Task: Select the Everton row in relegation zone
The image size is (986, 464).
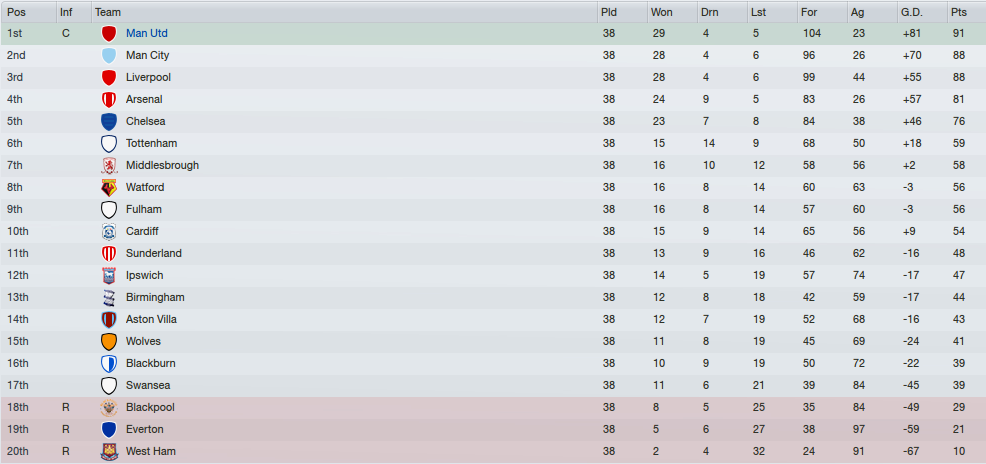Action: click(x=493, y=429)
